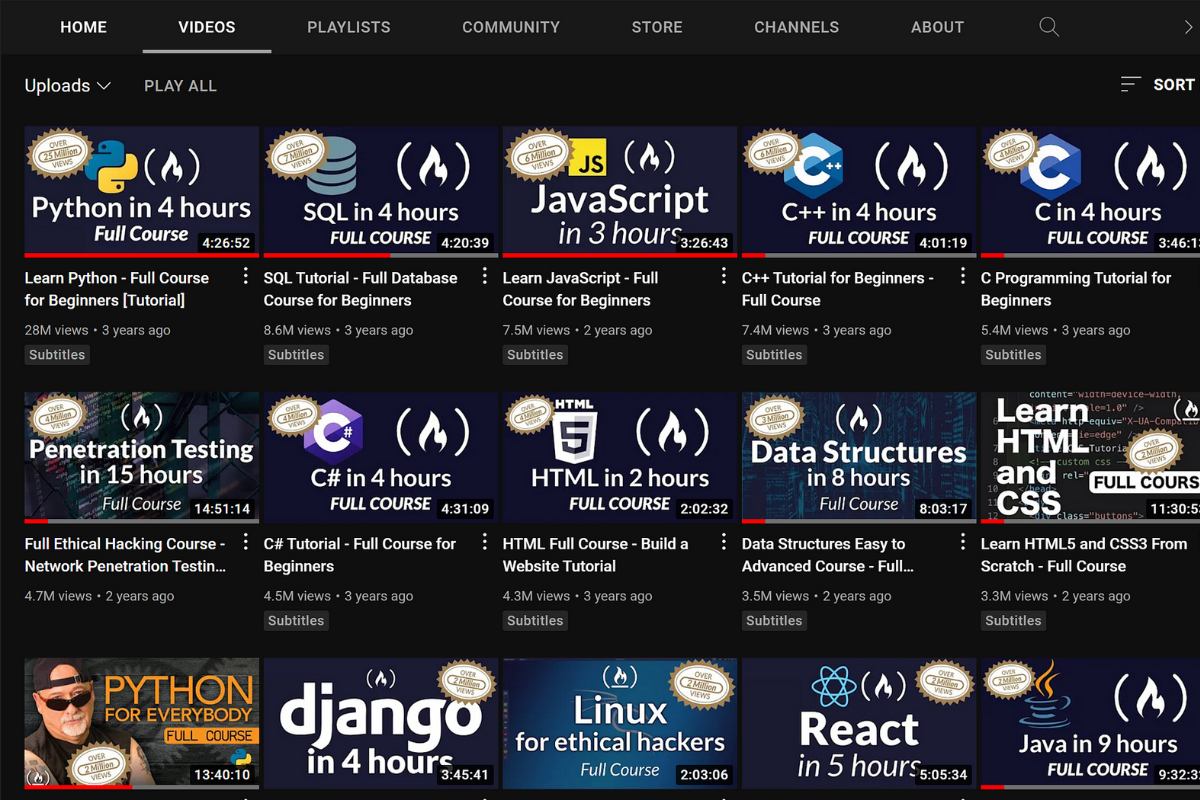Image resolution: width=1200 pixels, height=800 pixels.
Task: Play the Python for Everybody thumbnail
Action: click(141, 723)
